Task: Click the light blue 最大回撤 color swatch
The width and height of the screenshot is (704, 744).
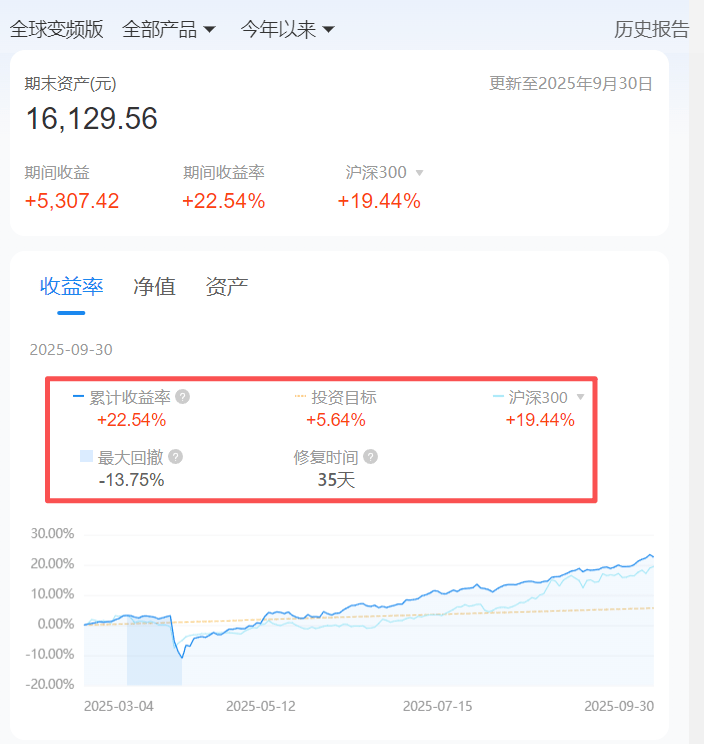Action: 86,457
